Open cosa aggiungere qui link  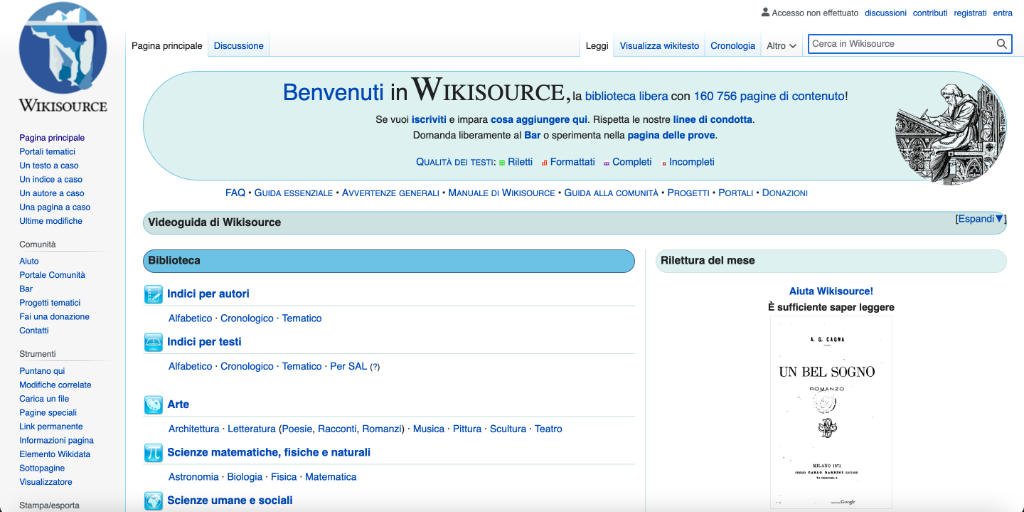[x=539, y=120]
